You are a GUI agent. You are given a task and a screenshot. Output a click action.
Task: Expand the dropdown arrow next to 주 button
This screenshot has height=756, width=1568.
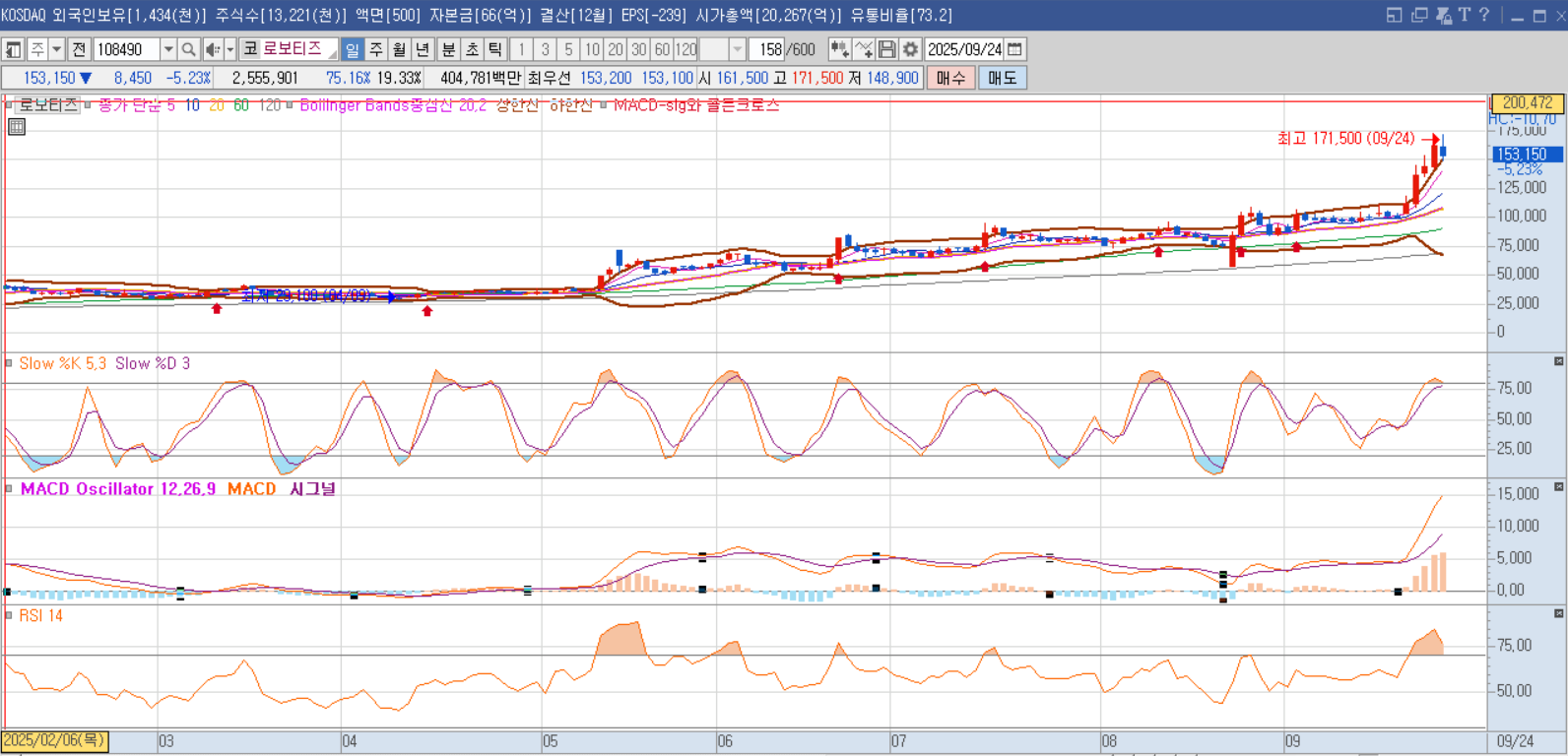57,49
